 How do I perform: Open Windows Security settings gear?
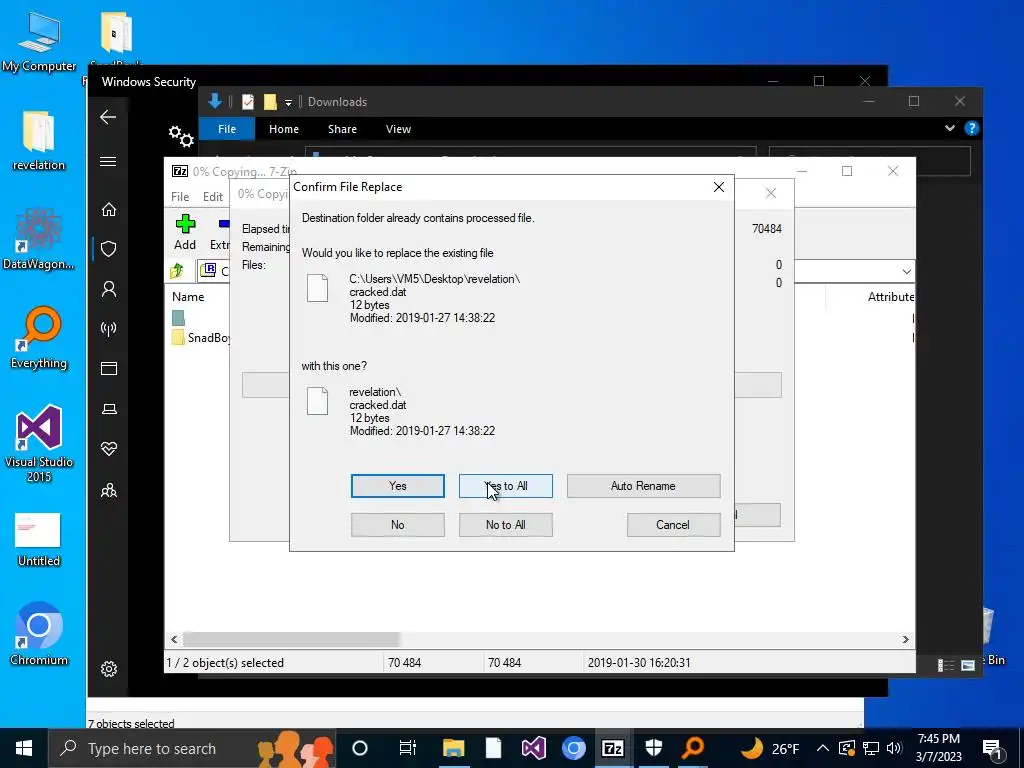click(108, 669)
